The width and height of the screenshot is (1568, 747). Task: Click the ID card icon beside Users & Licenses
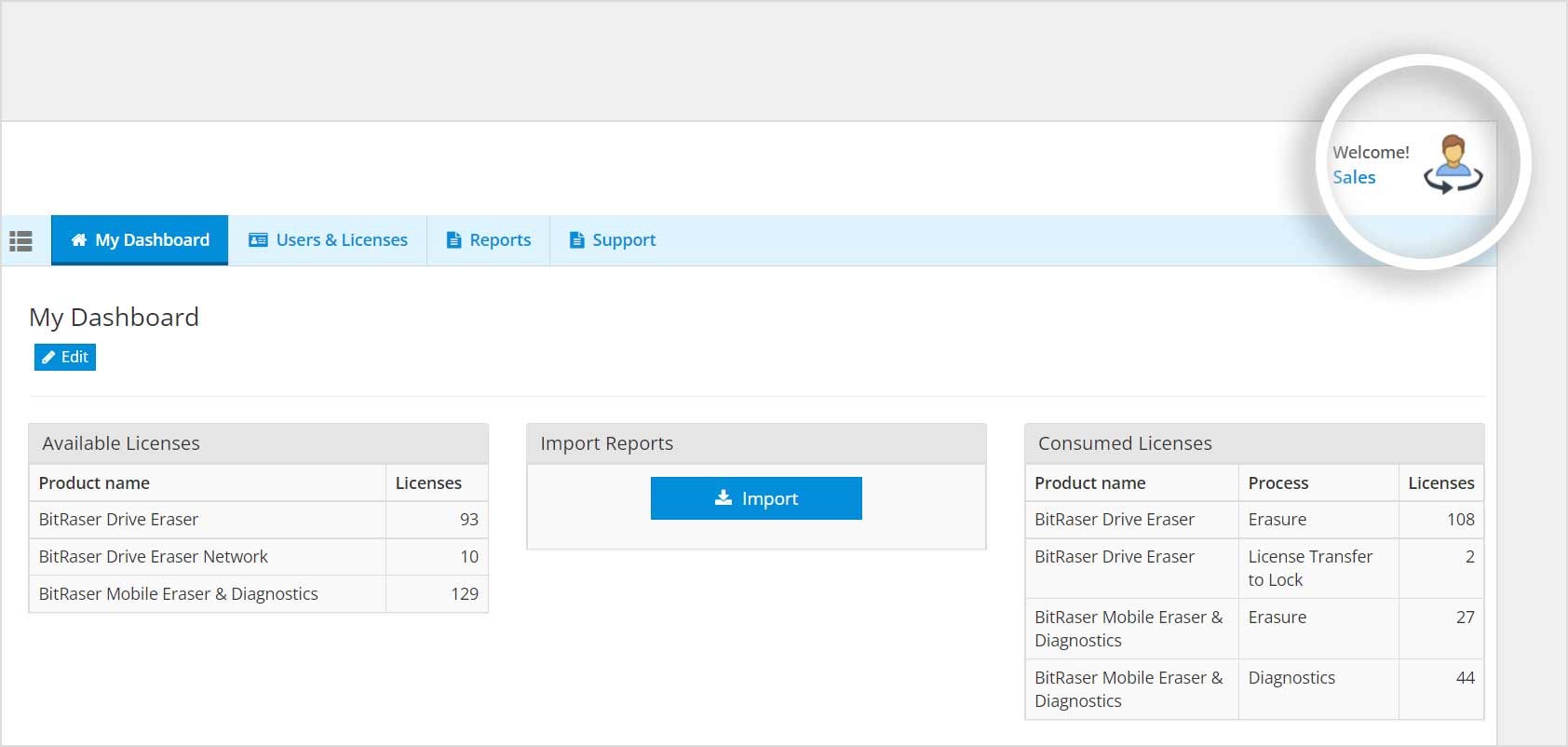point(258,239)
